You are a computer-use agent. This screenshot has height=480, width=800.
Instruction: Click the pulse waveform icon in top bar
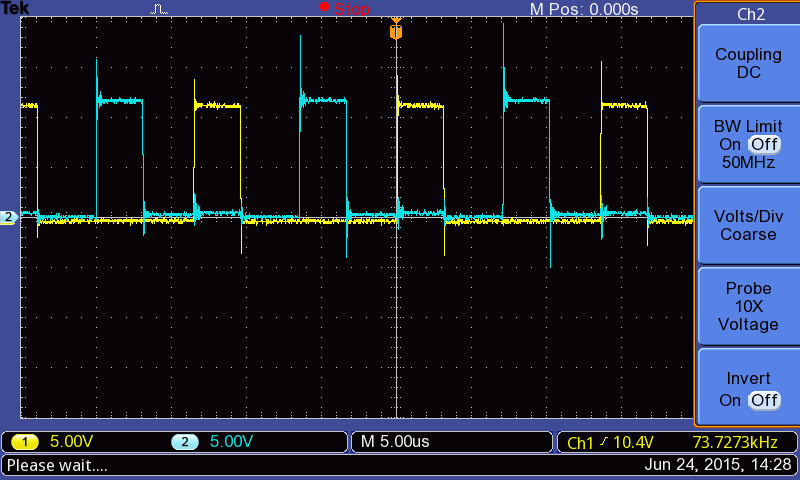tap(159, 9)
